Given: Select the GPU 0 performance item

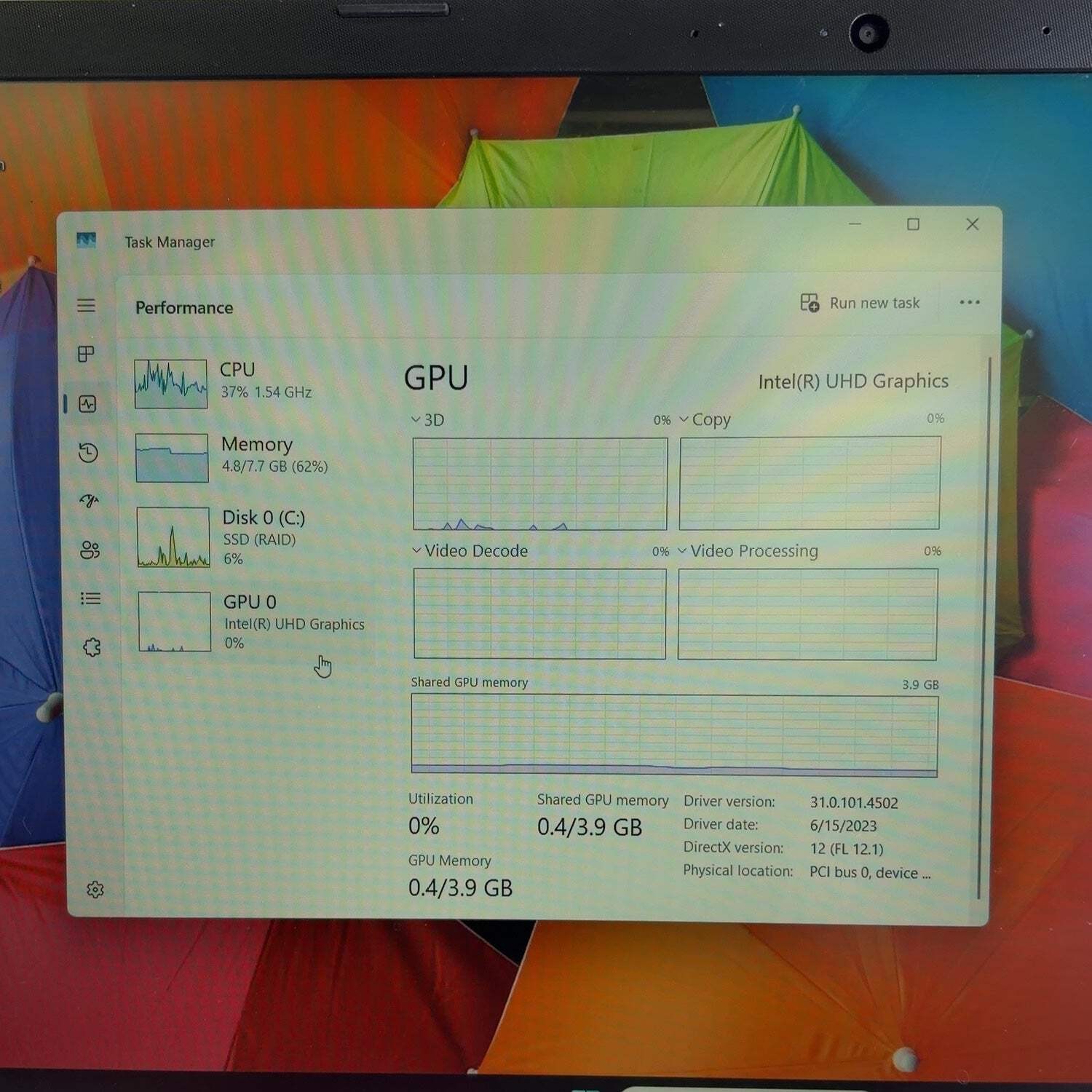Looking at the screenshot, I should pyautogui.click(x=251, y=622).
